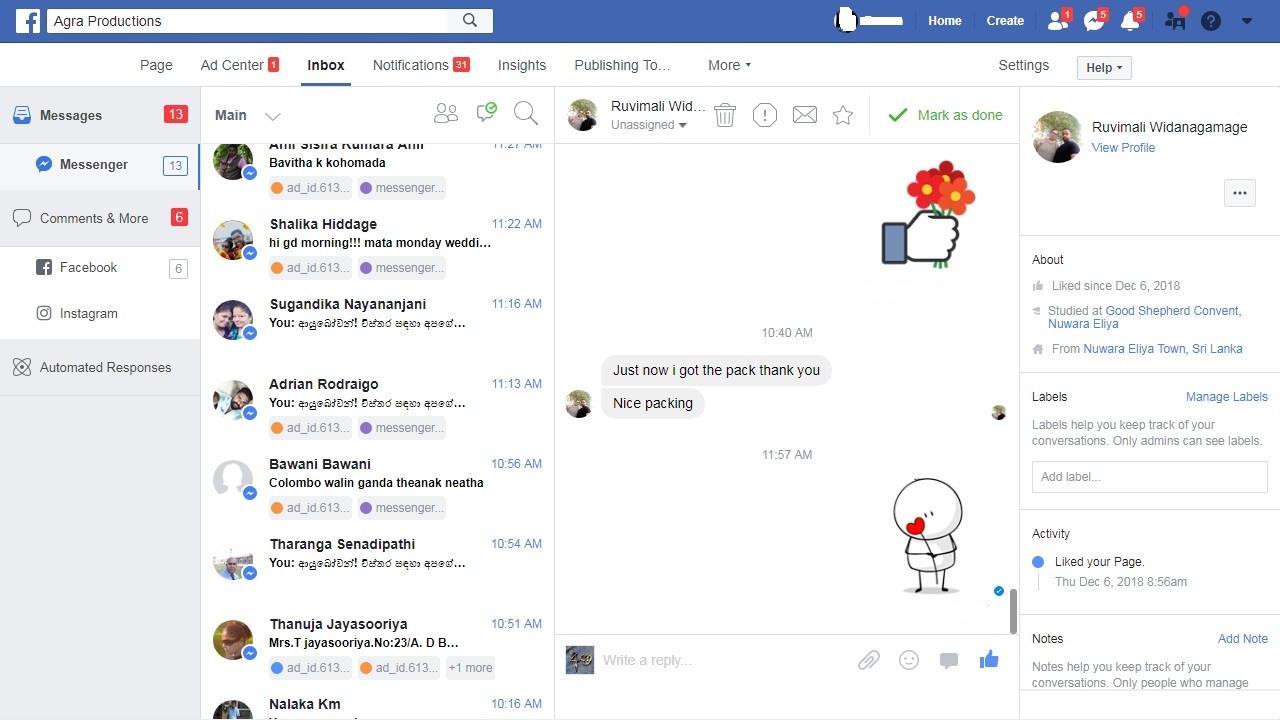The width and height of the screenshot is (1280, 720).
Task: Click the Write a reply field
Action: point(725,660)
